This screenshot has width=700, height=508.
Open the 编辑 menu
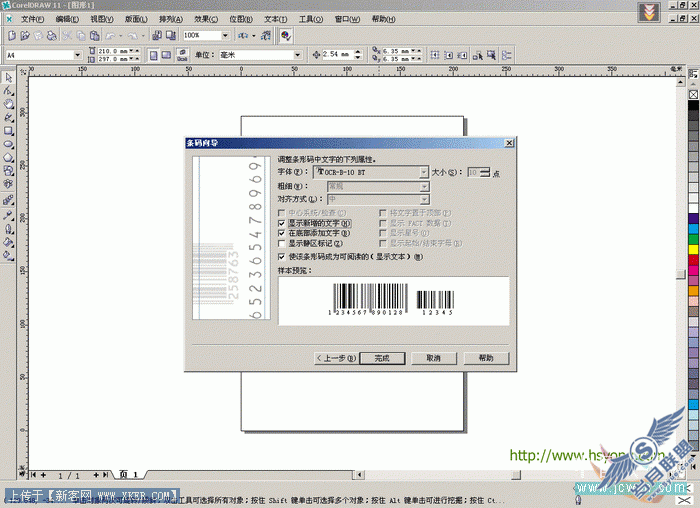[67, 19]
